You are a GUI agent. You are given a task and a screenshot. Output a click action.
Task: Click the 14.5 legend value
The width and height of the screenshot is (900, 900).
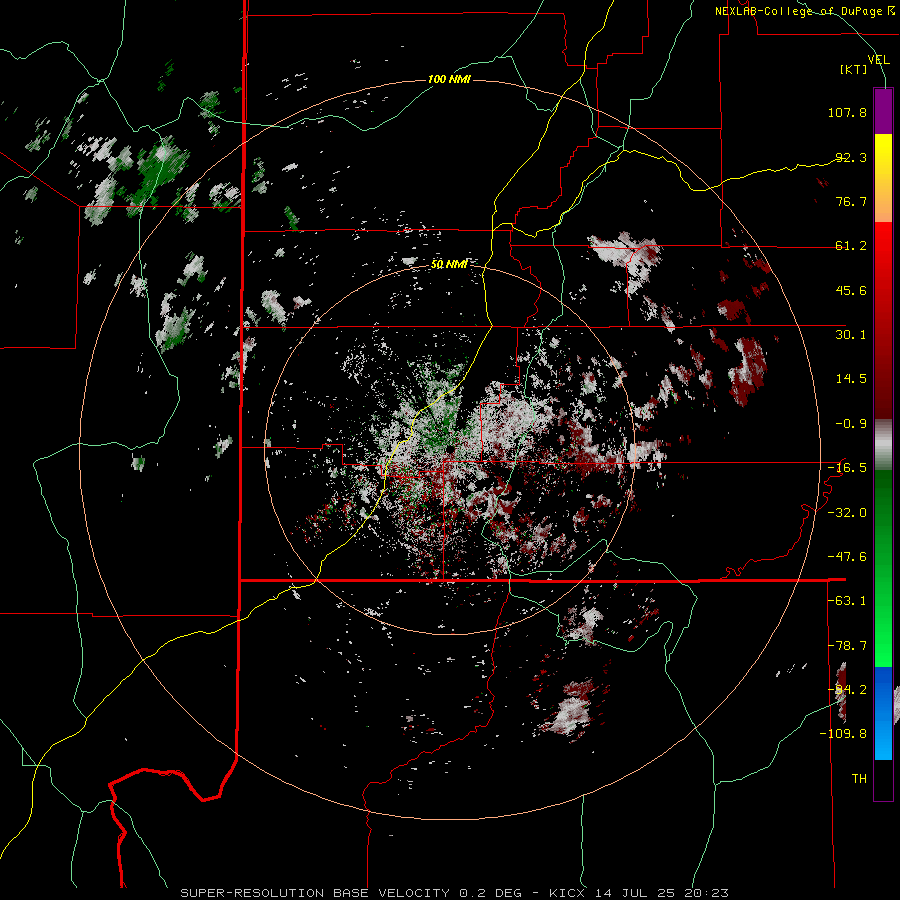point(851,379)
